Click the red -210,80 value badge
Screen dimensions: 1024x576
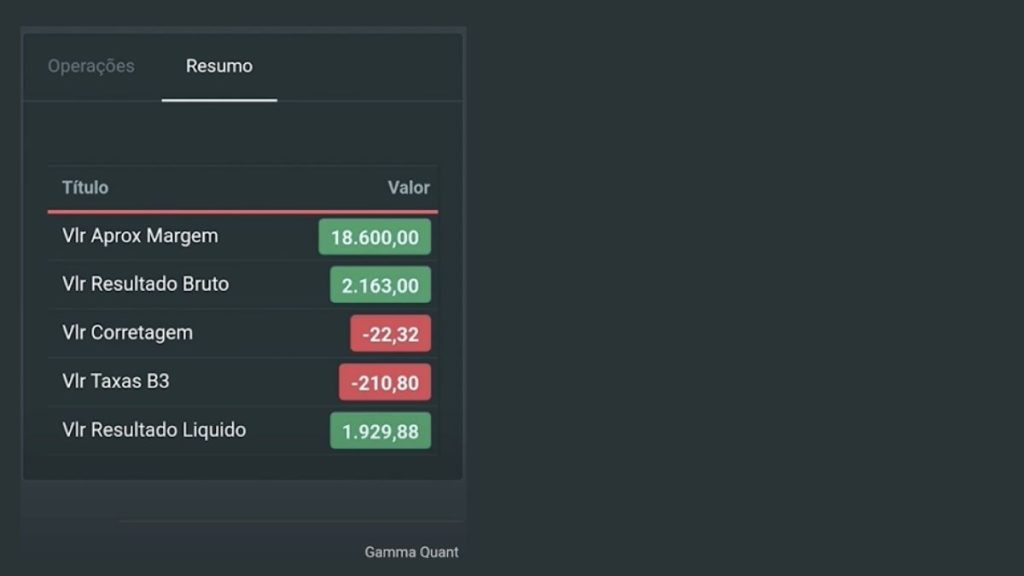click(385, 382)
